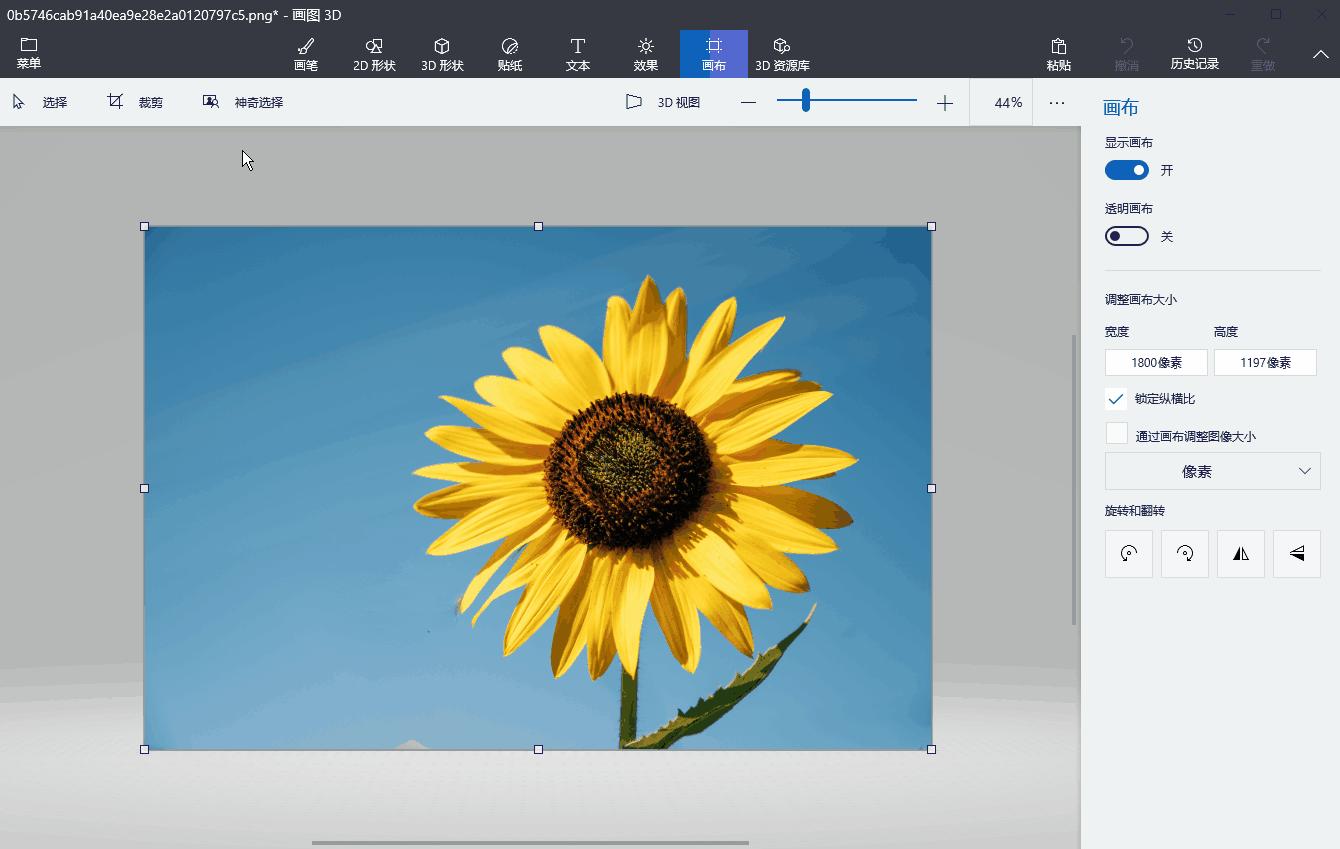Click the bottom-middle canvas resize handle

(x=538, y=749)
